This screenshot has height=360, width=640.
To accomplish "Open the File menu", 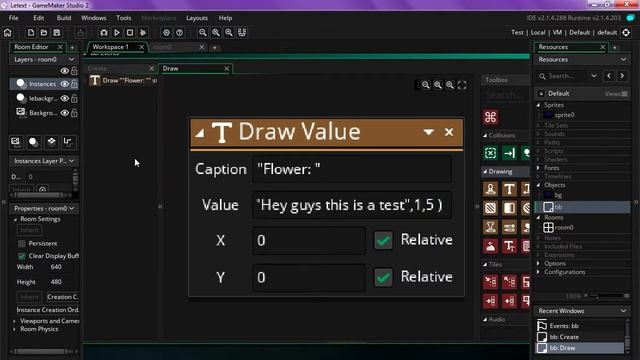I will click(x=13, y=18).
